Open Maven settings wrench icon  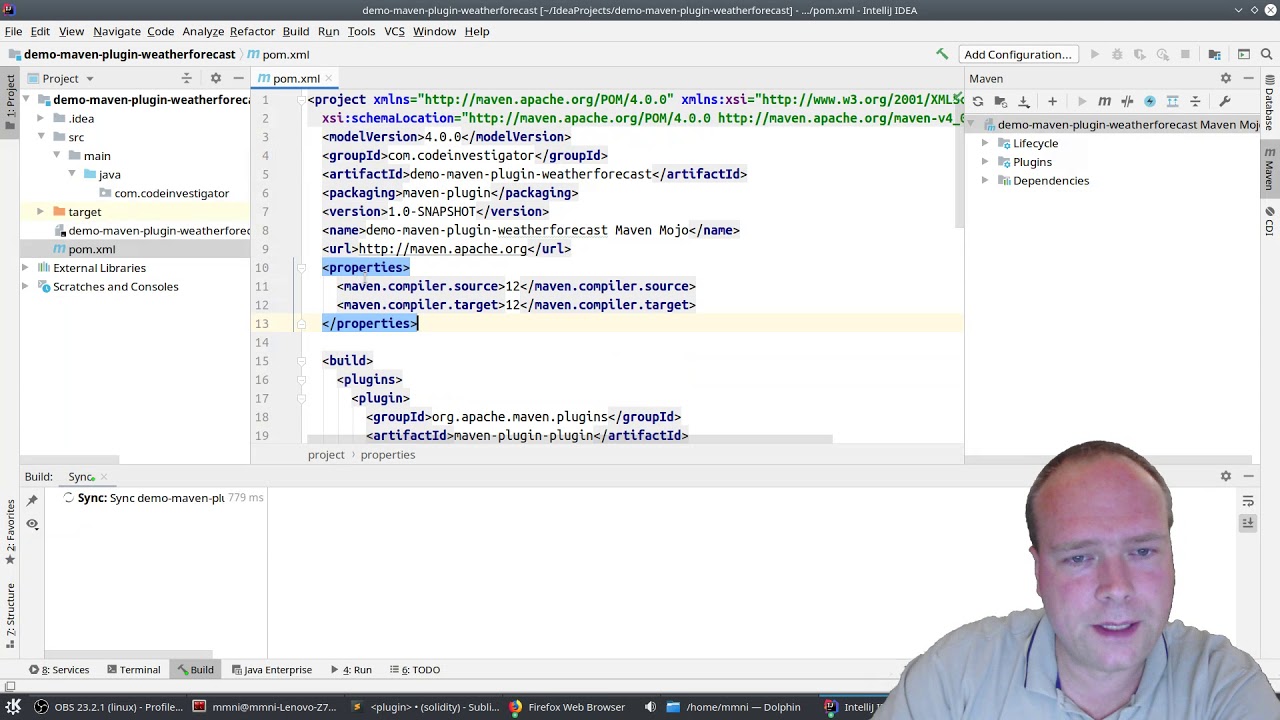click(1224, 101)
